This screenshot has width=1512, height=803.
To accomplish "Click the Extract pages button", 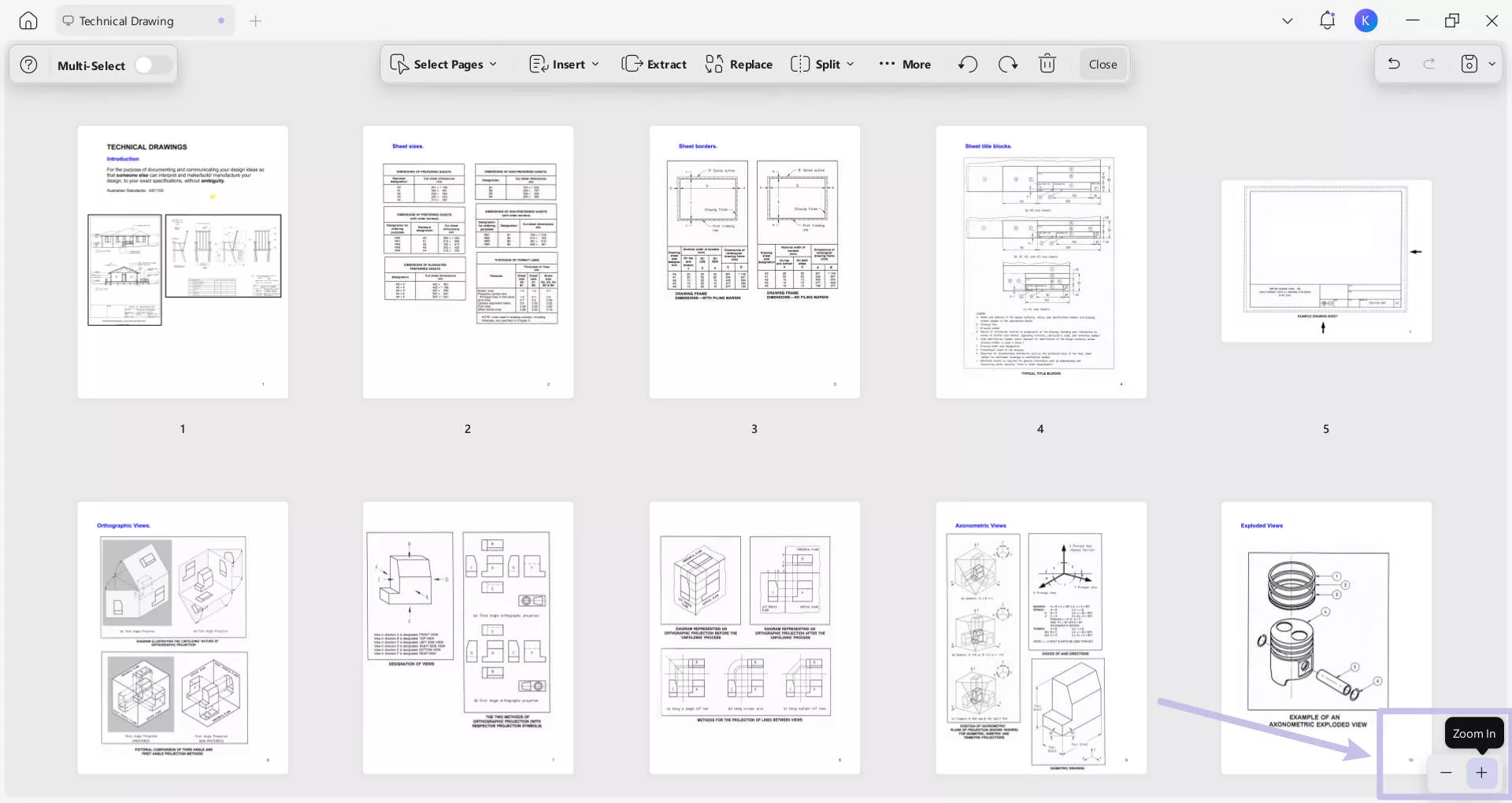I will (x=654, y=65).
